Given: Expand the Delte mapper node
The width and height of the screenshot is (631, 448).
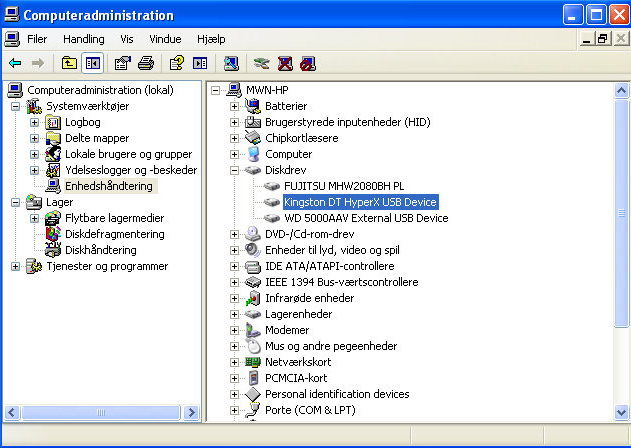Looking at the screenshot, I should 34,138.
